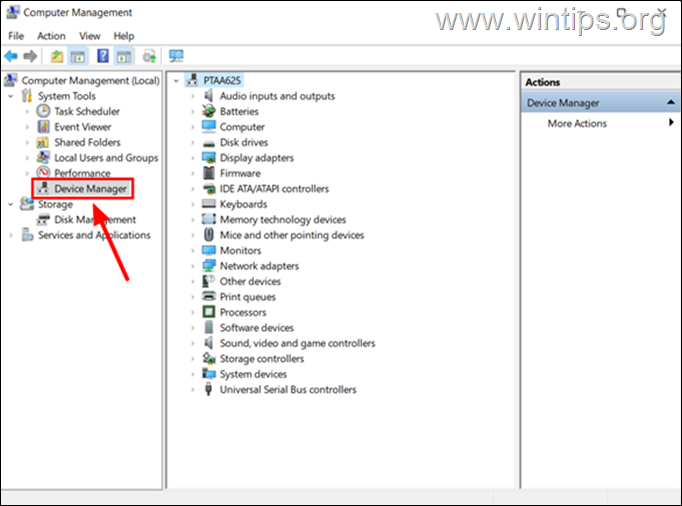Expand Services and Applications node
The image size is (682, 506).
pos(11,235)
